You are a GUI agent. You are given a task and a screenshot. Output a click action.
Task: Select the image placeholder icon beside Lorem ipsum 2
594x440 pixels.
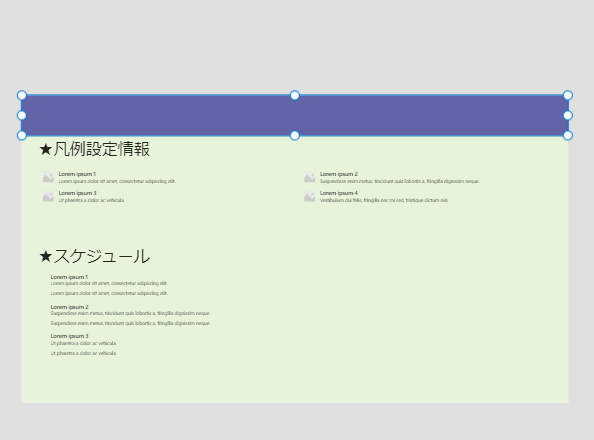click(x=310, y=177)
